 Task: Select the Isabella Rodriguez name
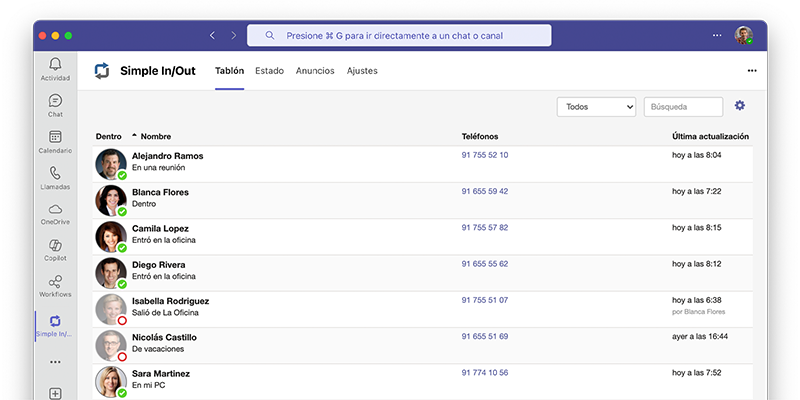[x=170, y=301]
